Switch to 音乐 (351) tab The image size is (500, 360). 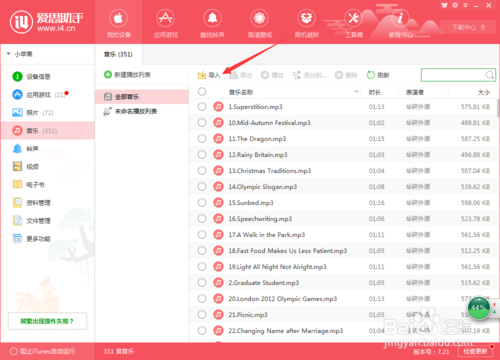118,54
